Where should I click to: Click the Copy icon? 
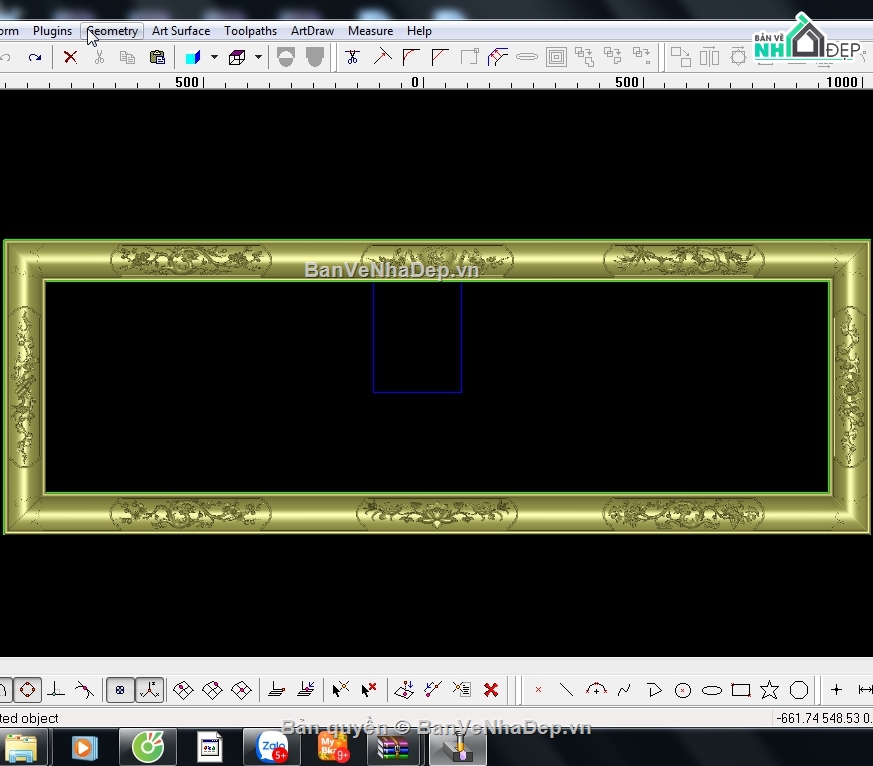pos(127,57)
